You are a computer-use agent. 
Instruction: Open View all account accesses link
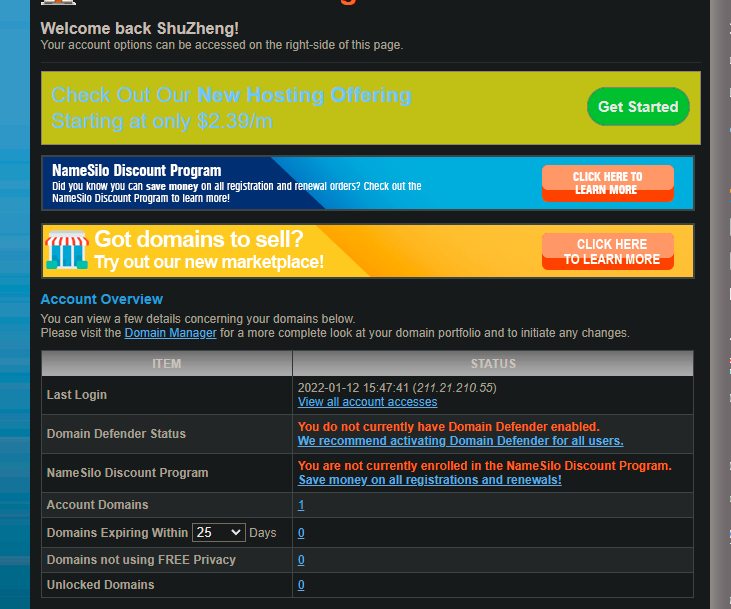point(367,402)
